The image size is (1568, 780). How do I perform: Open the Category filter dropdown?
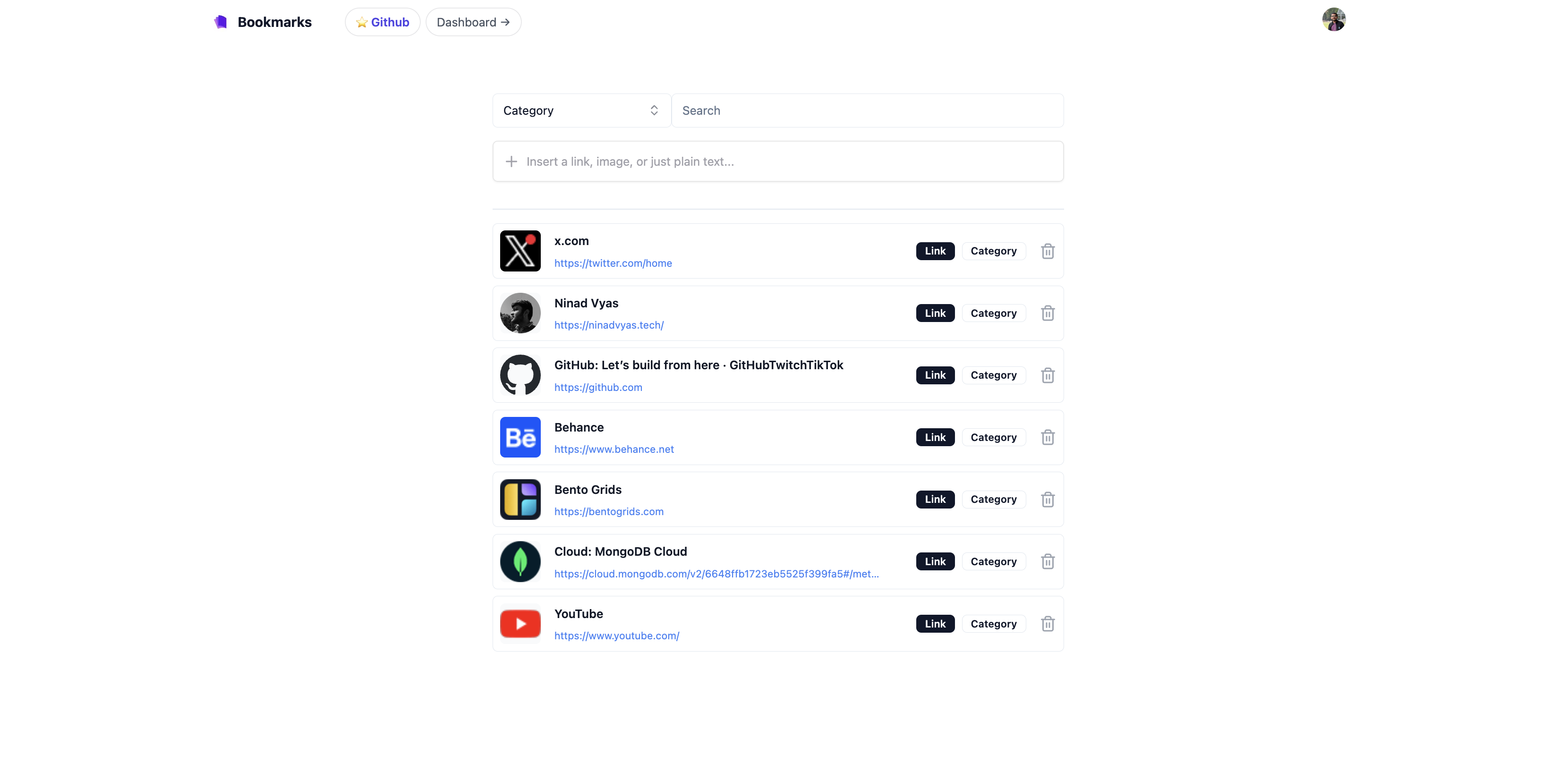[581, 110]
